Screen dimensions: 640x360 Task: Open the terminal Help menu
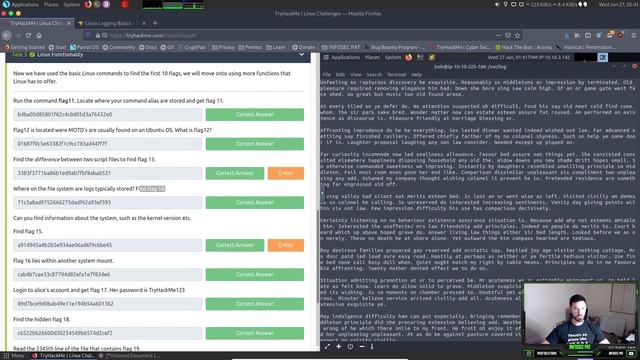tap(416, 75)
